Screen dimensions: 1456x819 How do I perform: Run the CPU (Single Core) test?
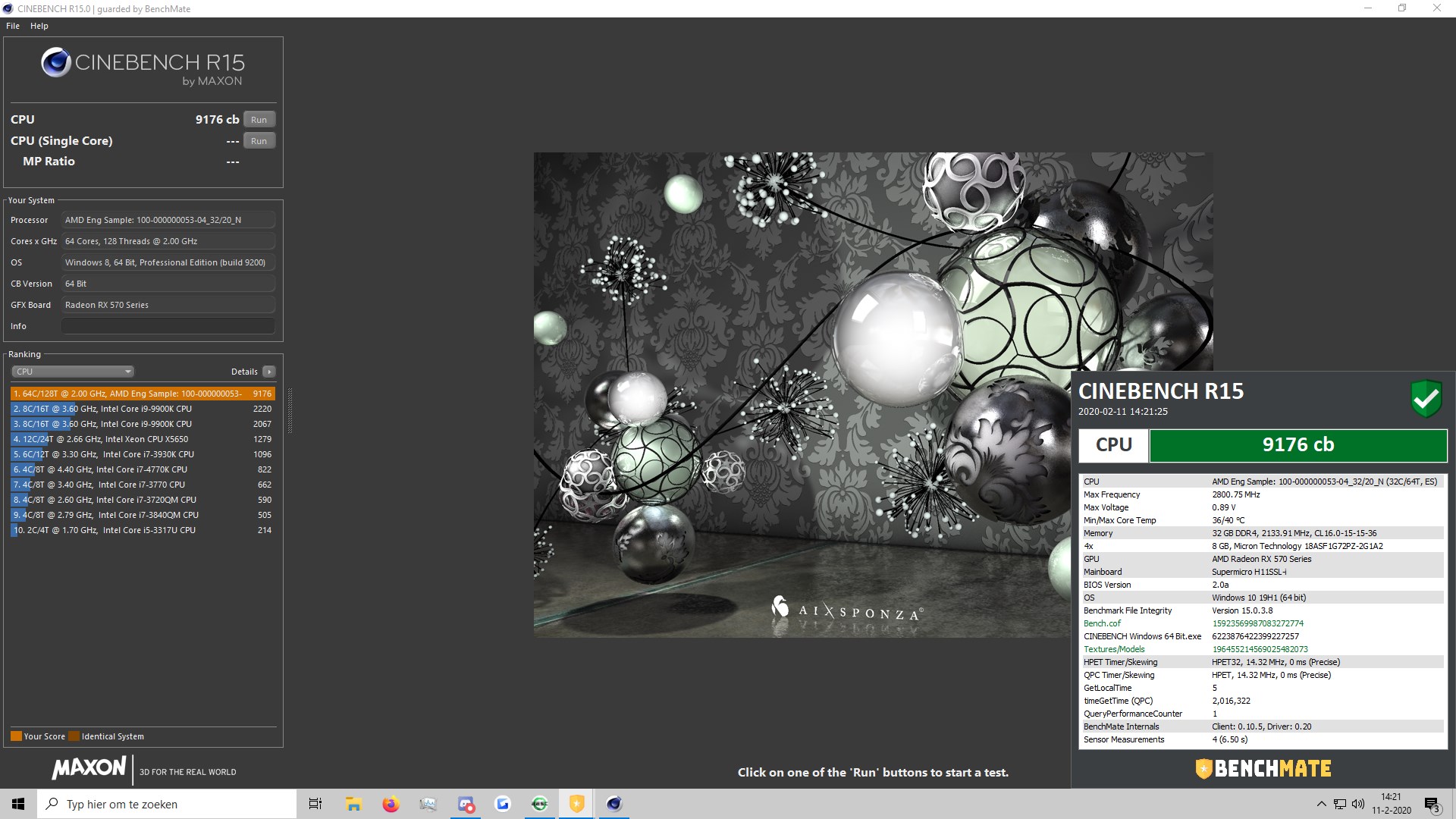point(259,141)
